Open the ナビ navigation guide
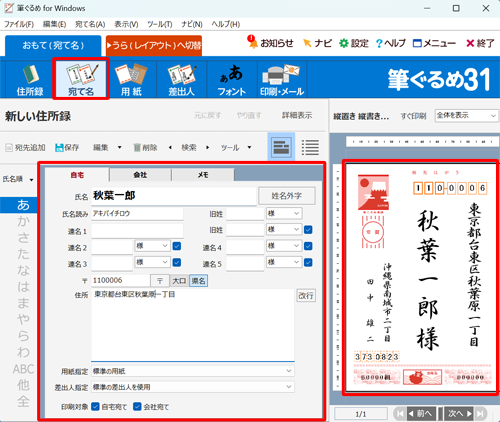Screen dimensions: 500x422 [x=317, y=43]
